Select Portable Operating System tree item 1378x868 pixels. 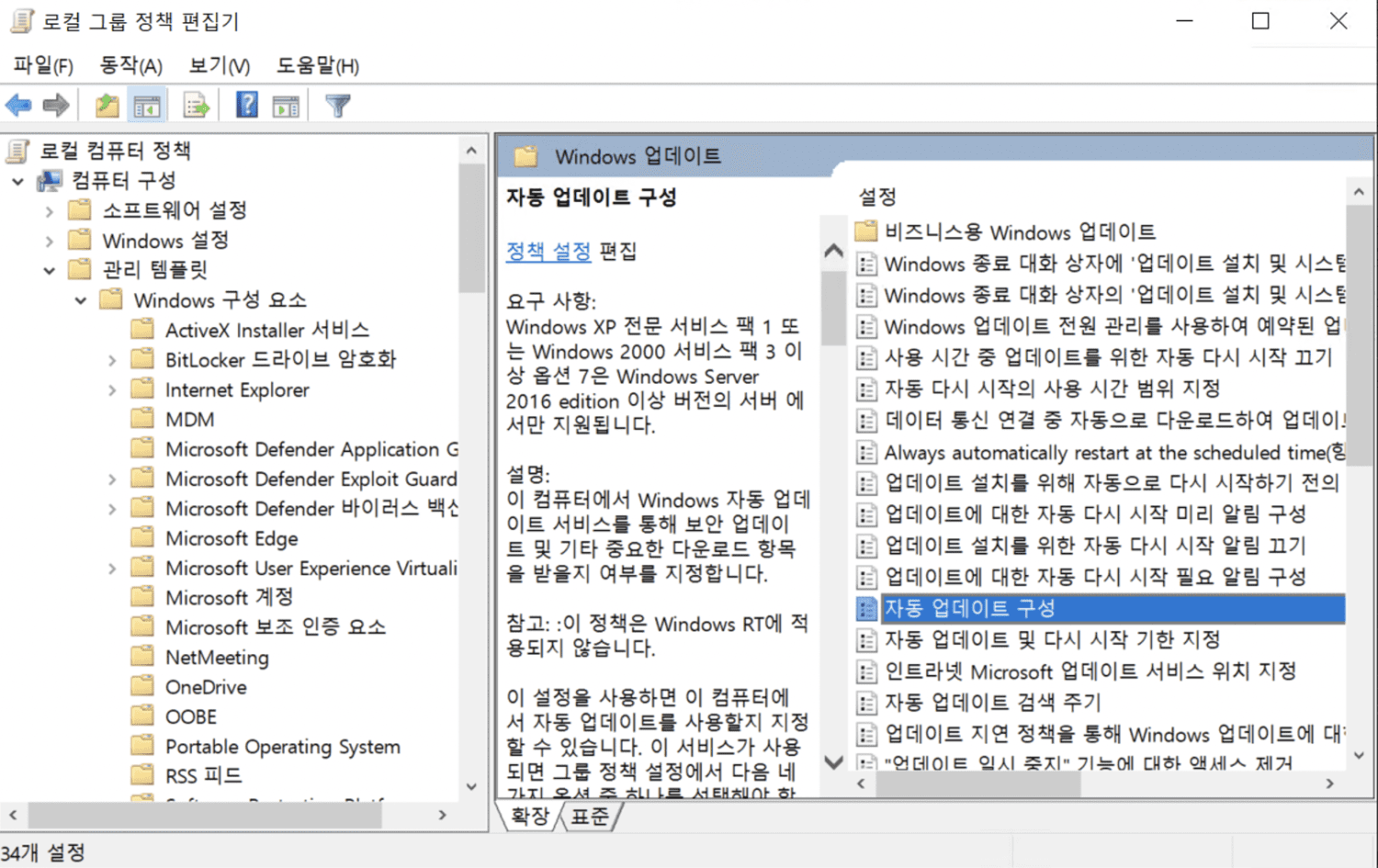click(283, 747)
